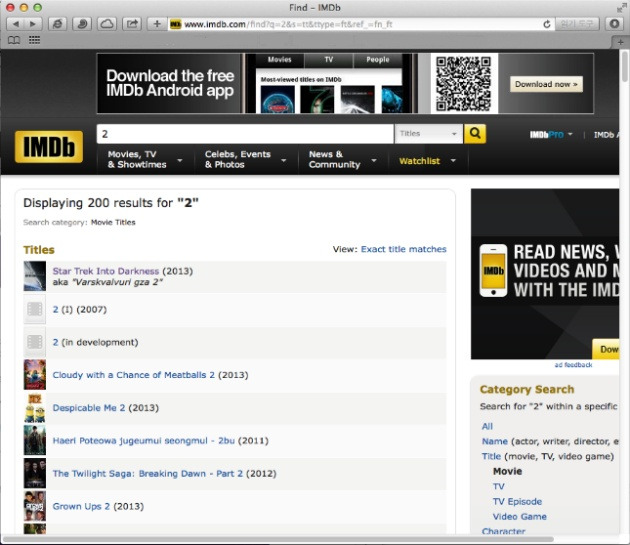Image resolution: width=630 pixels, height=545 pixels.
Task: Click ad feedback link
Action: tap(573, 365)
